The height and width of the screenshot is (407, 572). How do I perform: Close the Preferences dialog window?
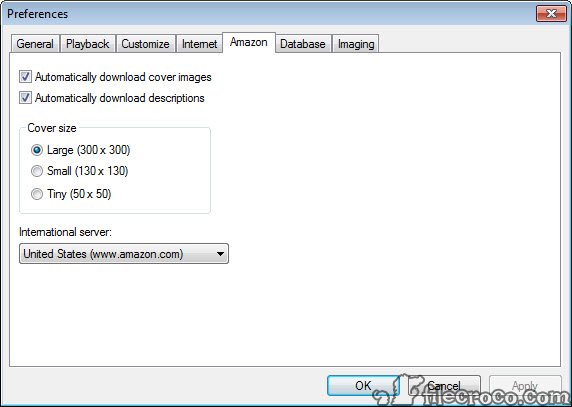(551, 13)
